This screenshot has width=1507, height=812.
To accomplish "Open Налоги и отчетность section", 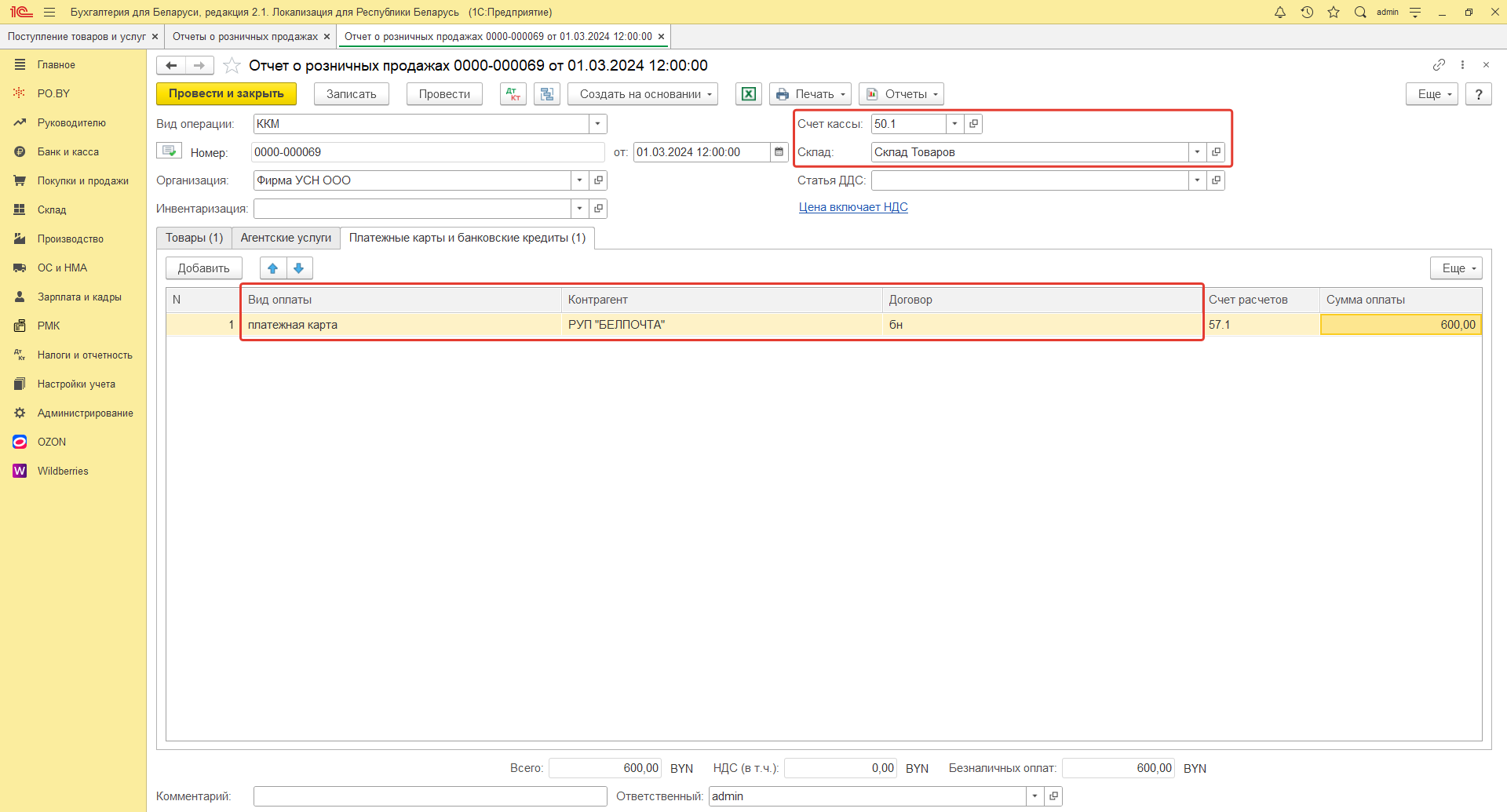I will point(85,355).
